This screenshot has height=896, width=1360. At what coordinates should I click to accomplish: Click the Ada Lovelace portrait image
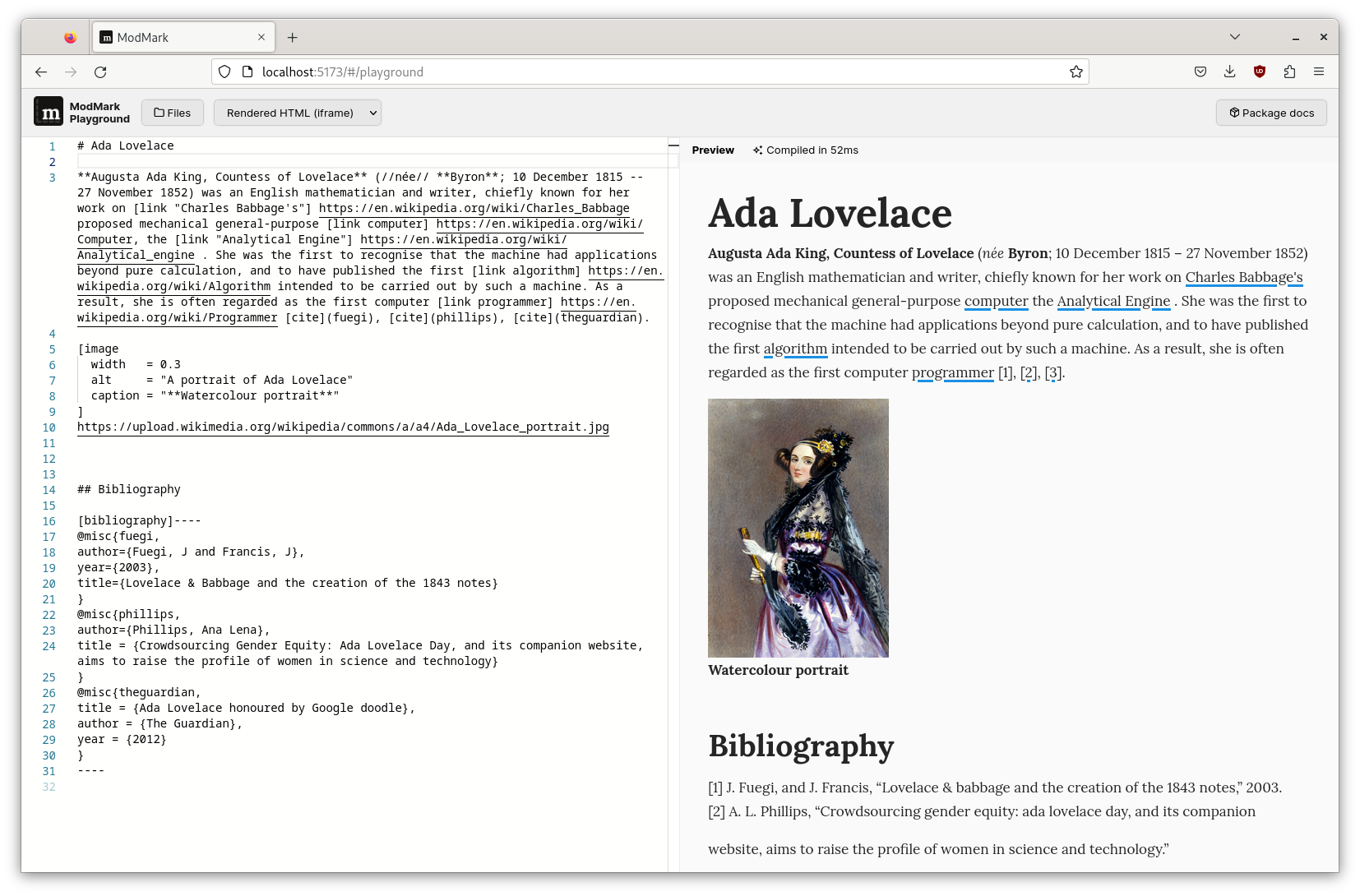(798, 528)
